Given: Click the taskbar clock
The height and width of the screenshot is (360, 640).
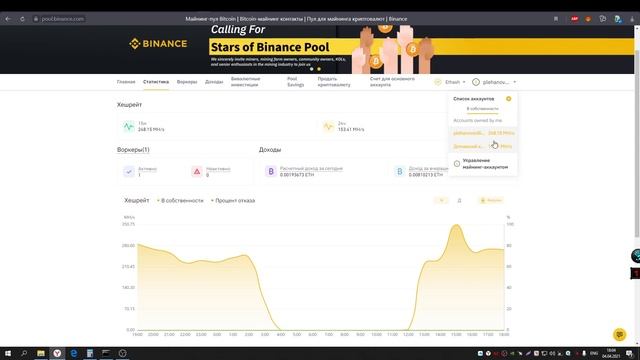Looking at the screenshot, I should (611, 353).
